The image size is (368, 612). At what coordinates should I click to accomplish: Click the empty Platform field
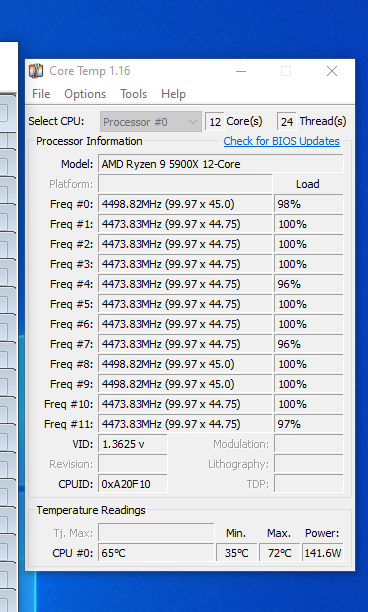click(185, 184)
